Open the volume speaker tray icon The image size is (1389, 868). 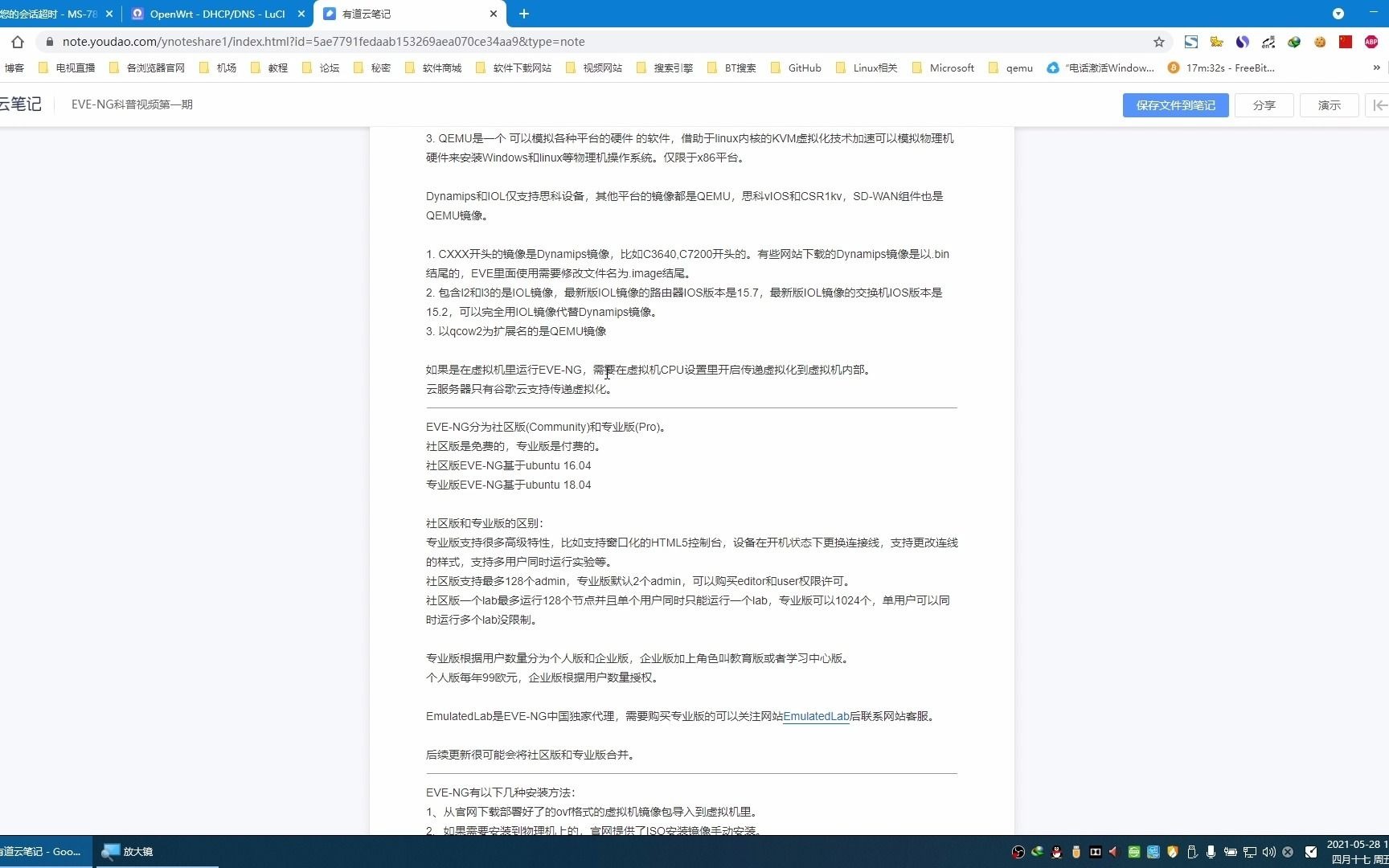1269,852
